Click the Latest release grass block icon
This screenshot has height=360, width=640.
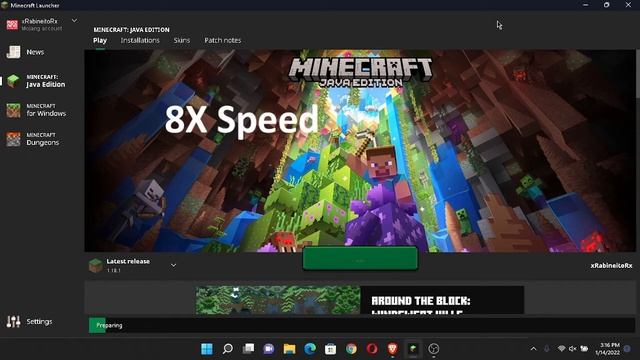(96, 265)
